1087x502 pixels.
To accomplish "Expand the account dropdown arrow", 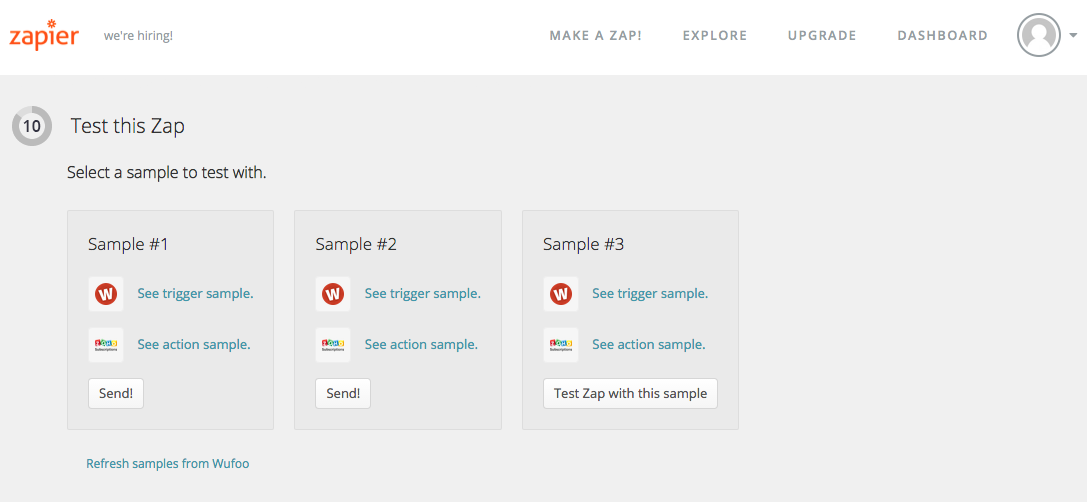I will [1073, 35].
